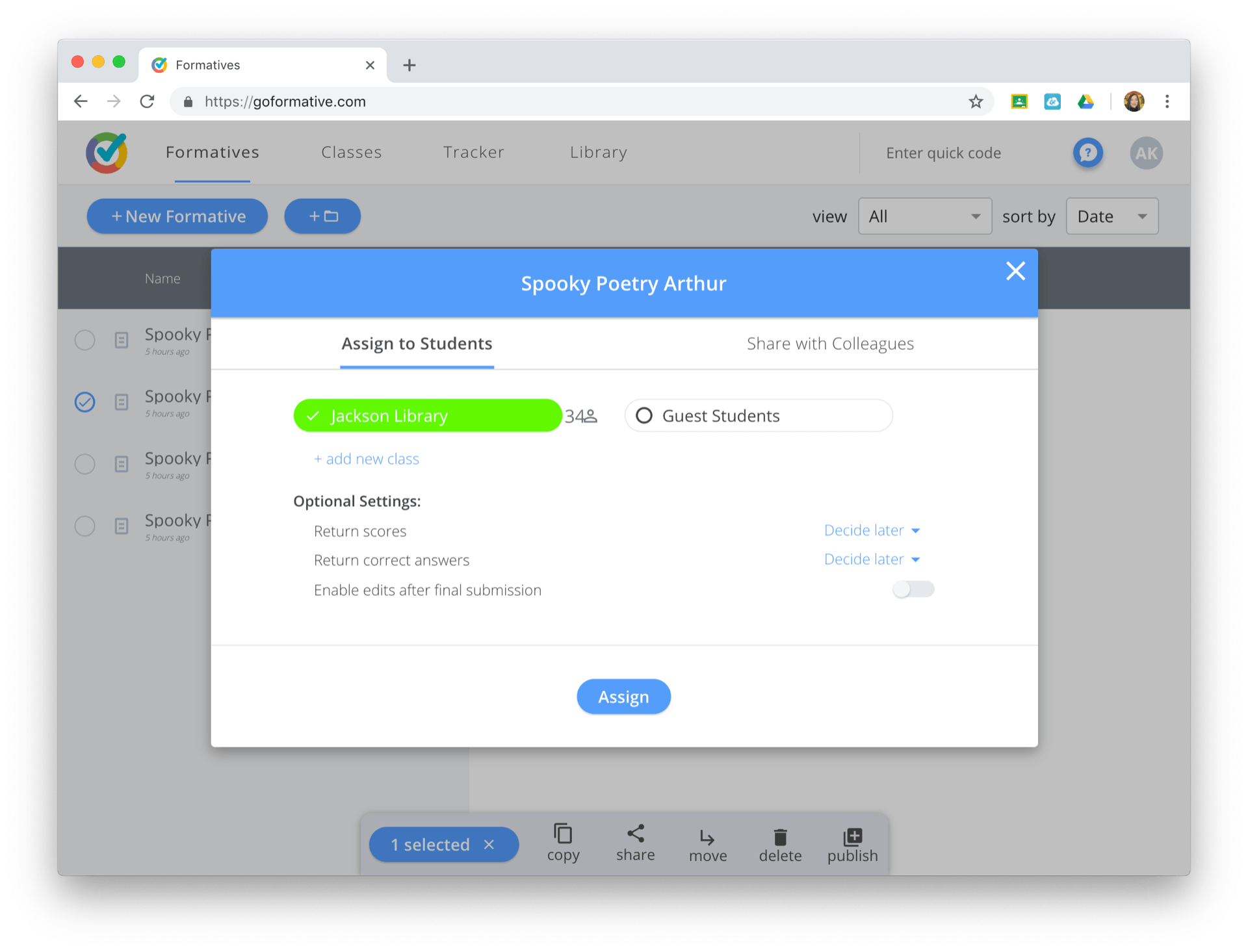Expand Return scores Decide later dropdown

[871, 530]
